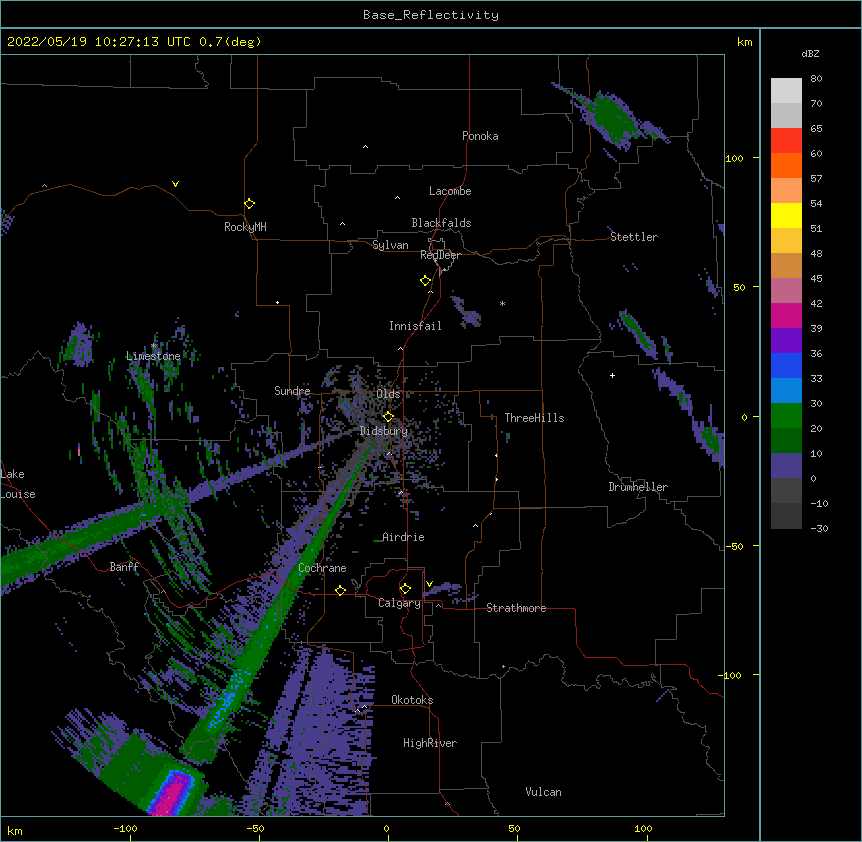This screenshot has height=842, width=862.
Task: Select the red 60-65 dBZ legend swatch
Action: [786, 140]
